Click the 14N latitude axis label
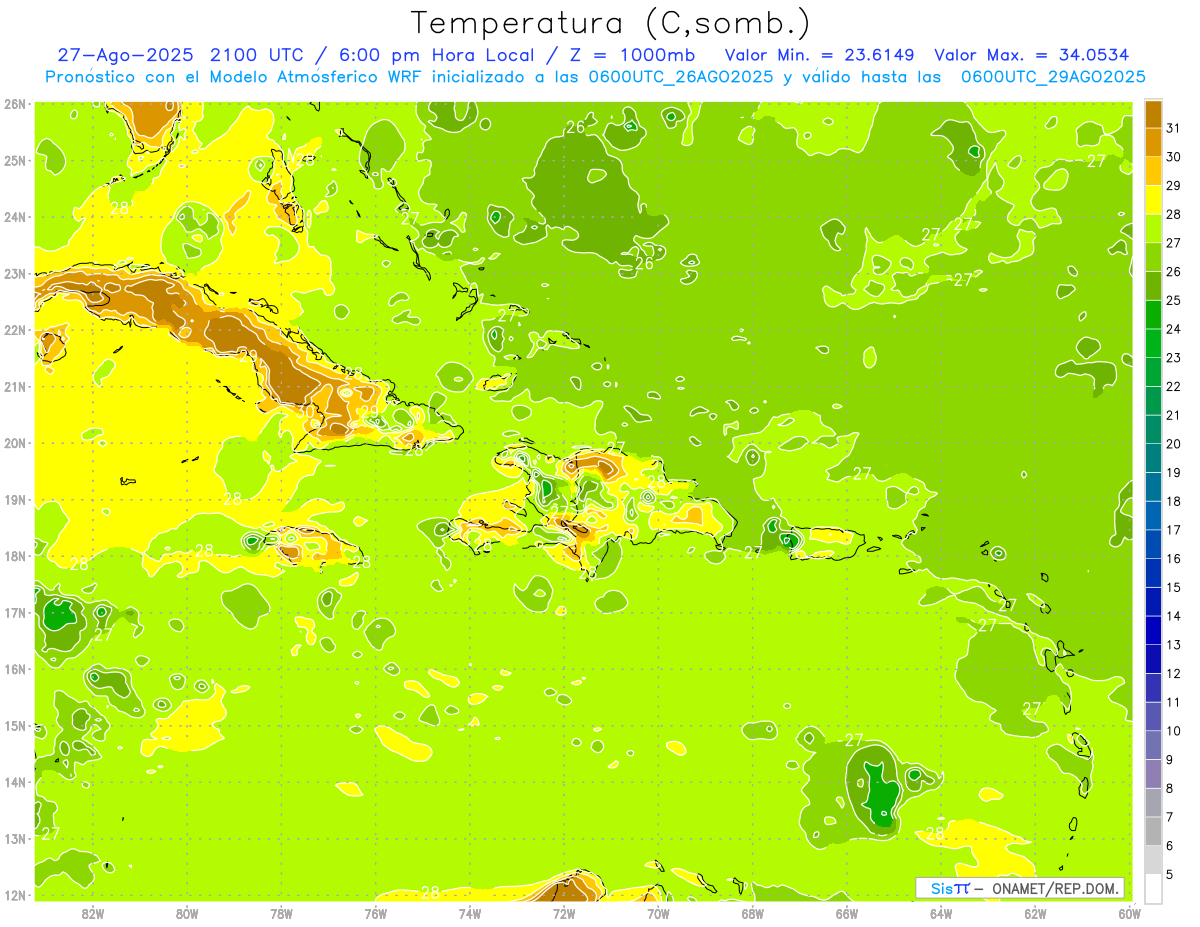The width and height of the screenshot is (1200, 927). pos(15,782)
